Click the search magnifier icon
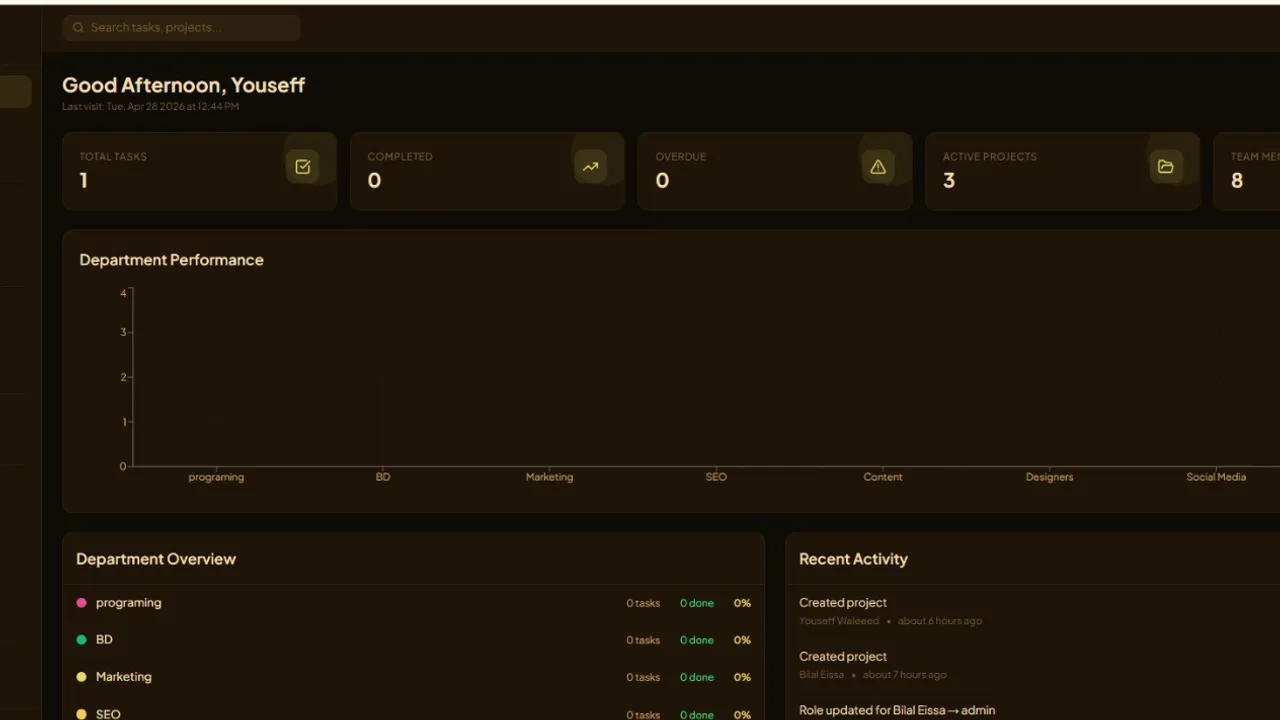The image size is (1280, 720). [x=78, y=28]
